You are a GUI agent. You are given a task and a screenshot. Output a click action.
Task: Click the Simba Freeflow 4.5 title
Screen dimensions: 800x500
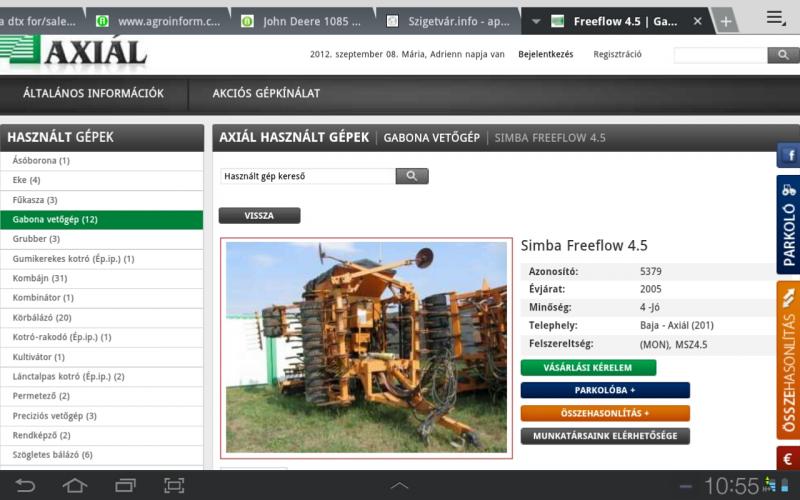click(584, 245)
